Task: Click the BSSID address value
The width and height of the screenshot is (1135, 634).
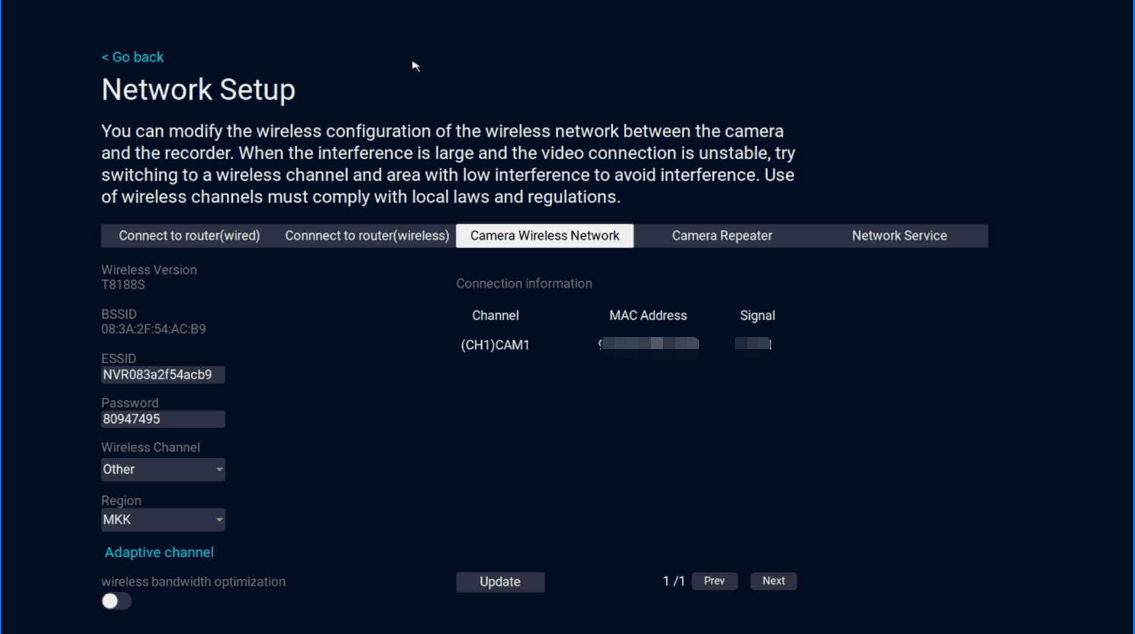Action: coord(153,329)
